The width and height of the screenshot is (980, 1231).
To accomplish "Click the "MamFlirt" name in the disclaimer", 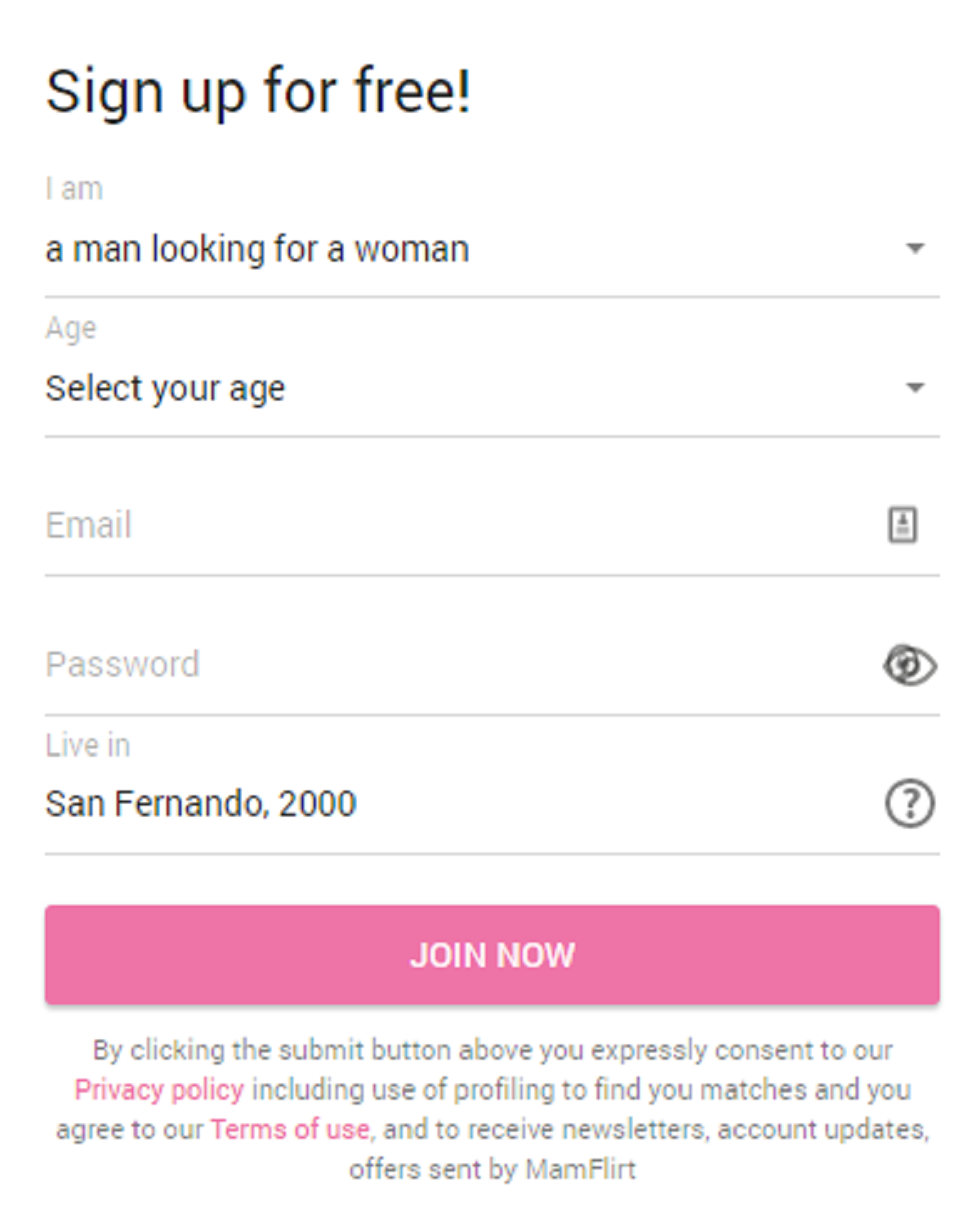I will (581, 1169).
